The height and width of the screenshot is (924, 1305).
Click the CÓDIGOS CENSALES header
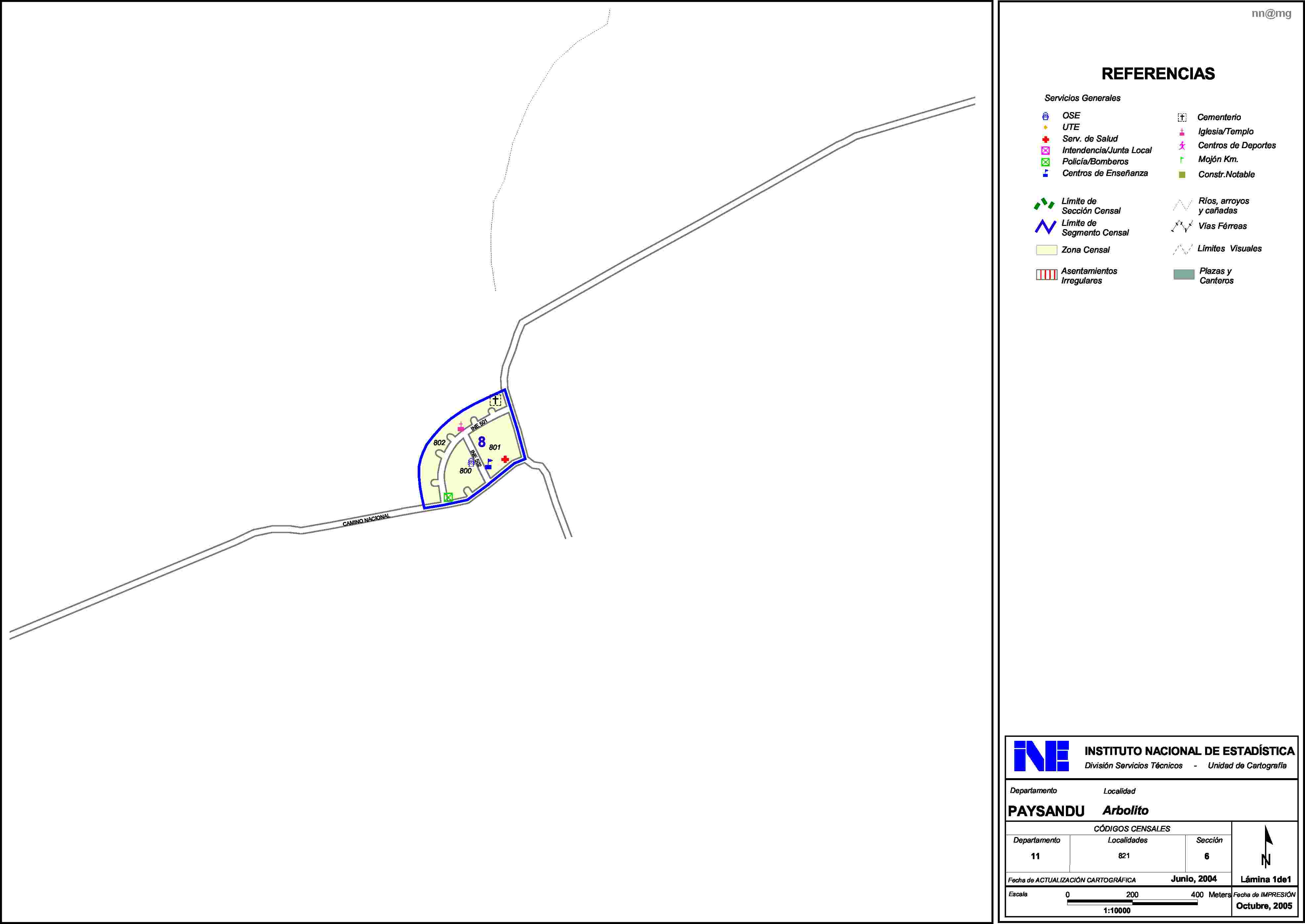(1132, 829)
